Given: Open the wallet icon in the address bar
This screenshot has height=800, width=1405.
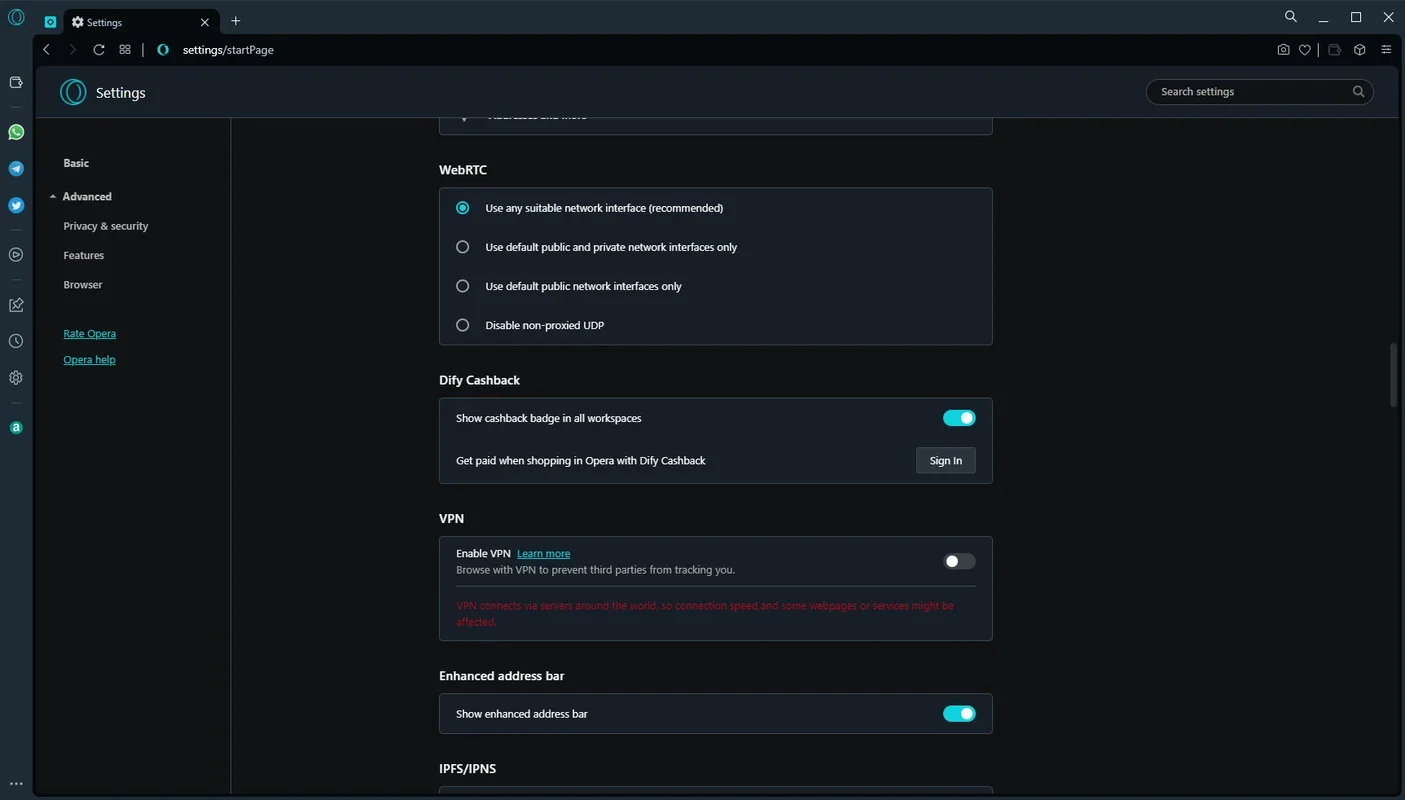Looking at the screenshot, I should click(x=1335, y=49).
